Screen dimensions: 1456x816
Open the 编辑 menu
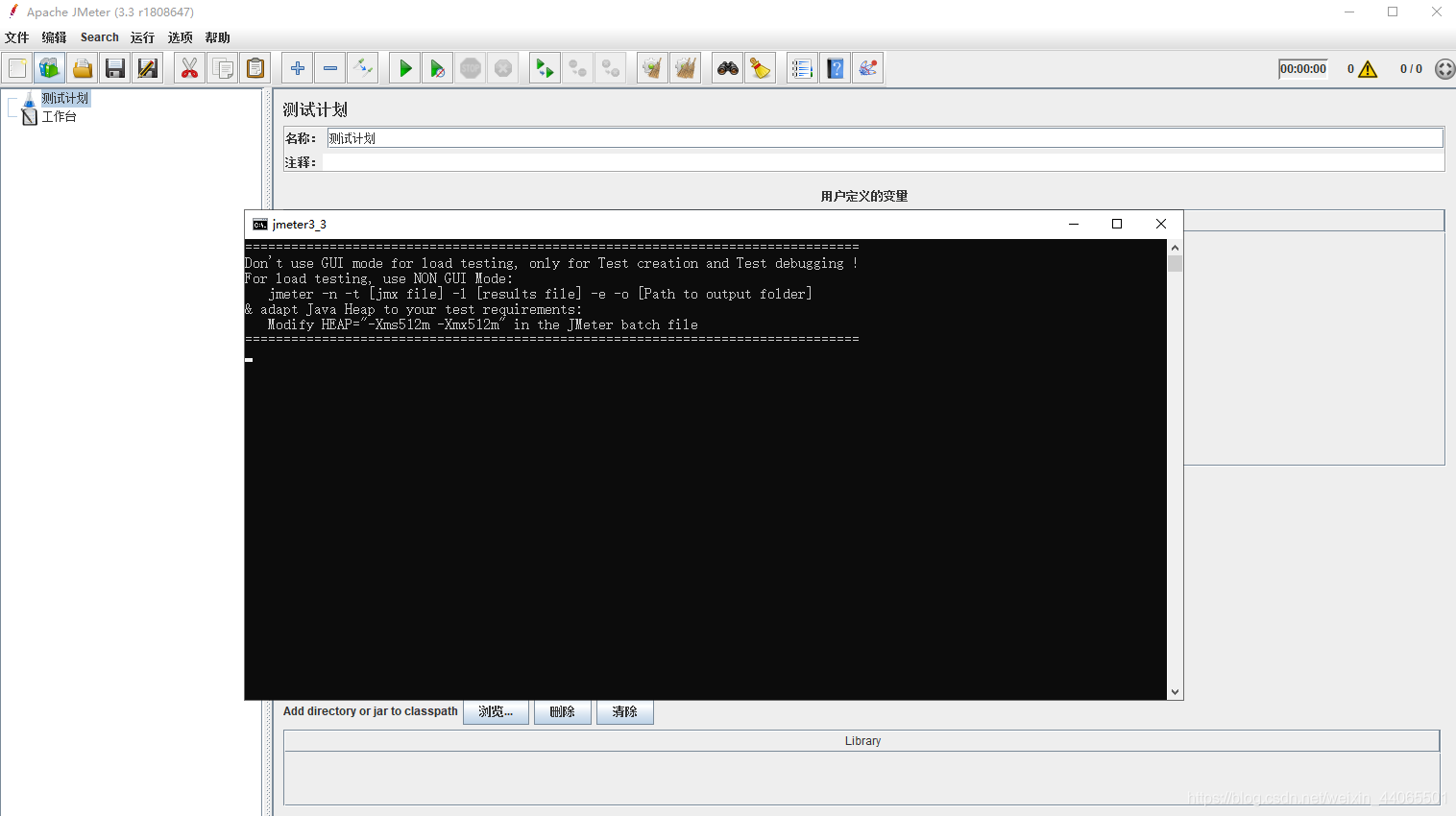click(x=55, y=37)
